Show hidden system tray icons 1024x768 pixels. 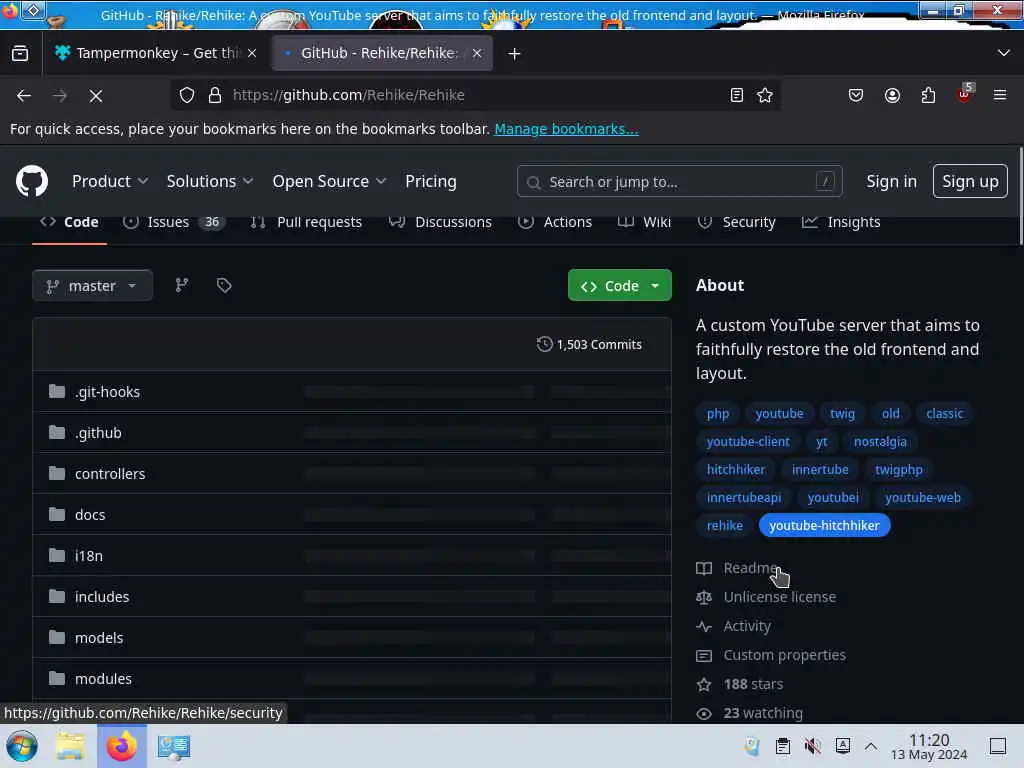(x=871, y=746)
